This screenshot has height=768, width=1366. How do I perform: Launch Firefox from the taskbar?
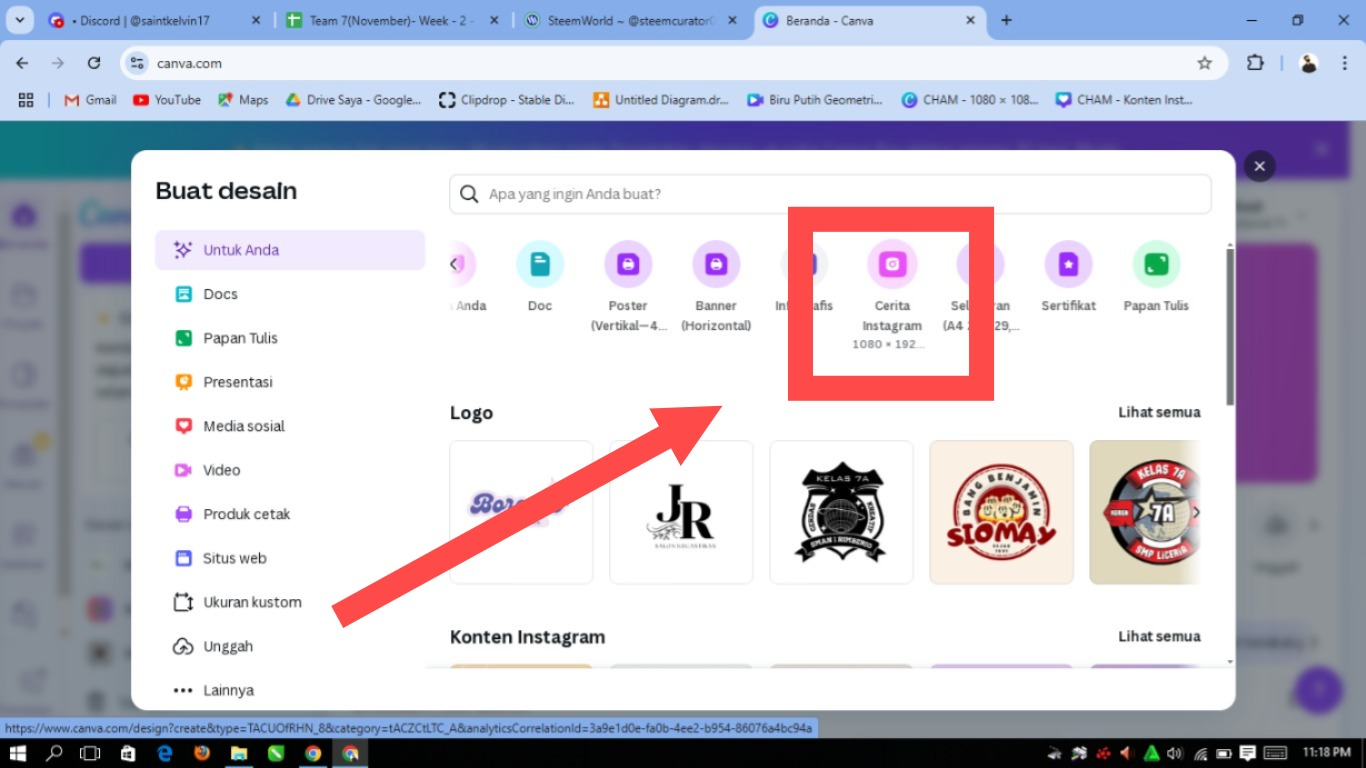click(x=201, y=753)
